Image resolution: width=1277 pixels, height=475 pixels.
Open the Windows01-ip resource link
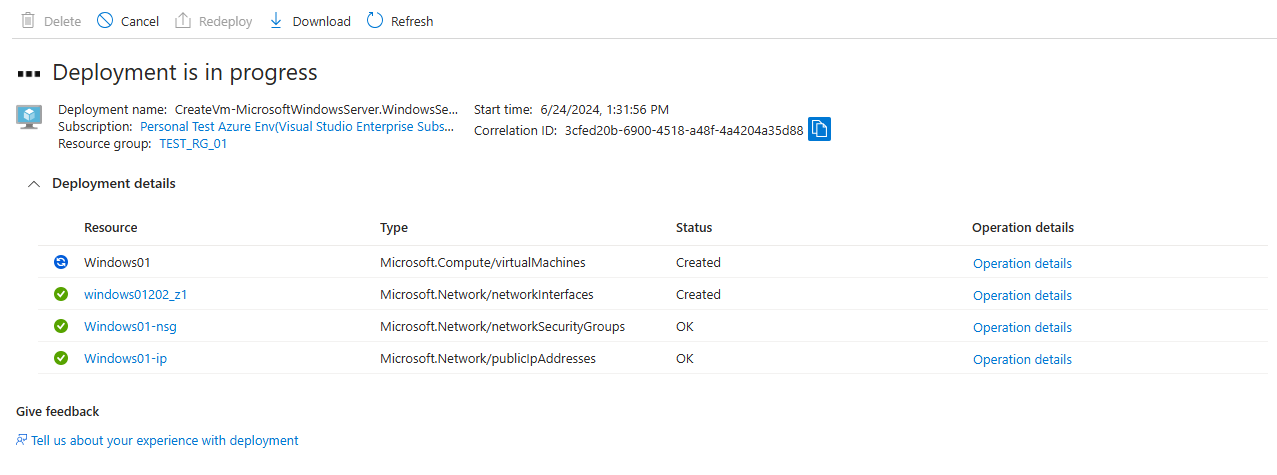(125, 358)
